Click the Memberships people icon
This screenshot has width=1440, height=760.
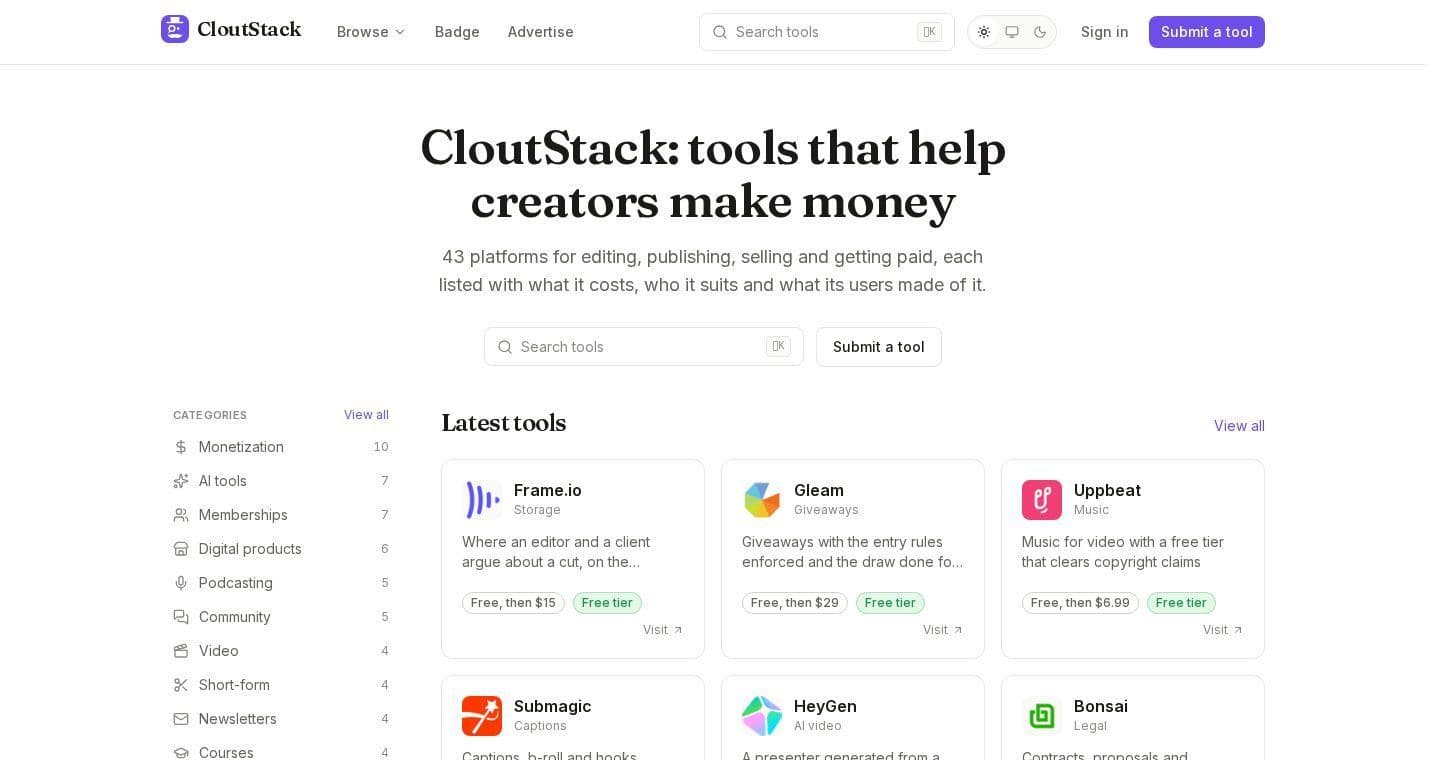click(x=181, y=515)
